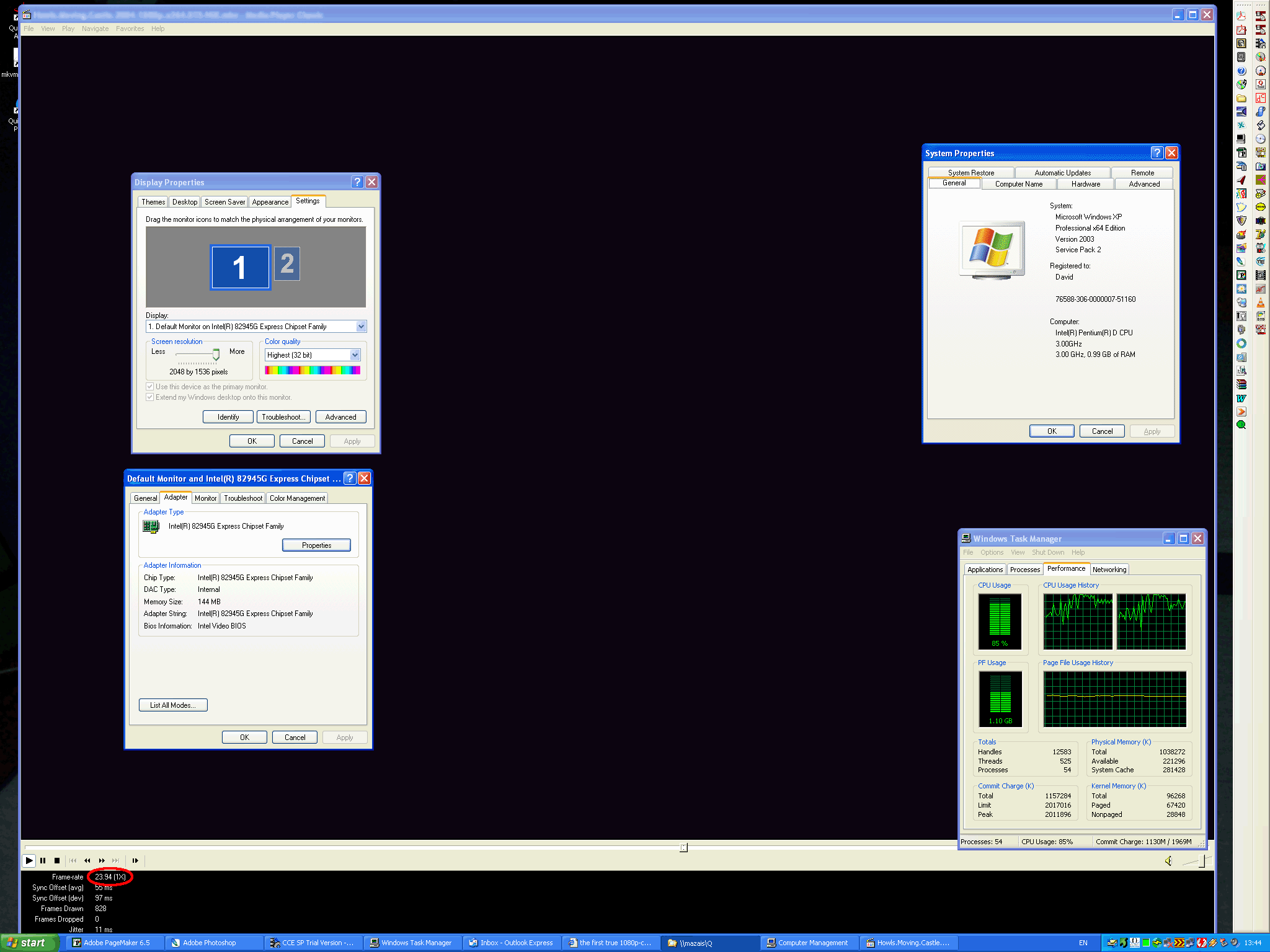Viewport: 1270px width, 952px height.
Task: Open the yellow folder icon in side bar
Action: click(x=1241, y=98)
